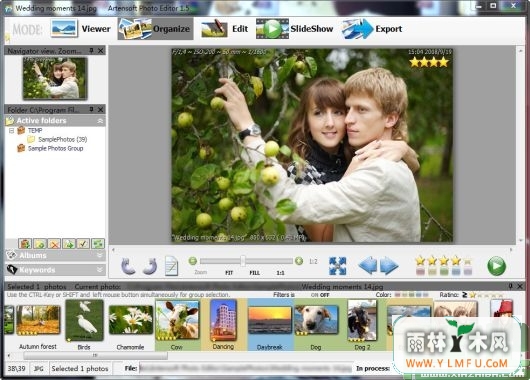This screenshot has width=530, height=380.
Task: Click the yellow folder icon in the folder toolbar
Action: point(40,243)
